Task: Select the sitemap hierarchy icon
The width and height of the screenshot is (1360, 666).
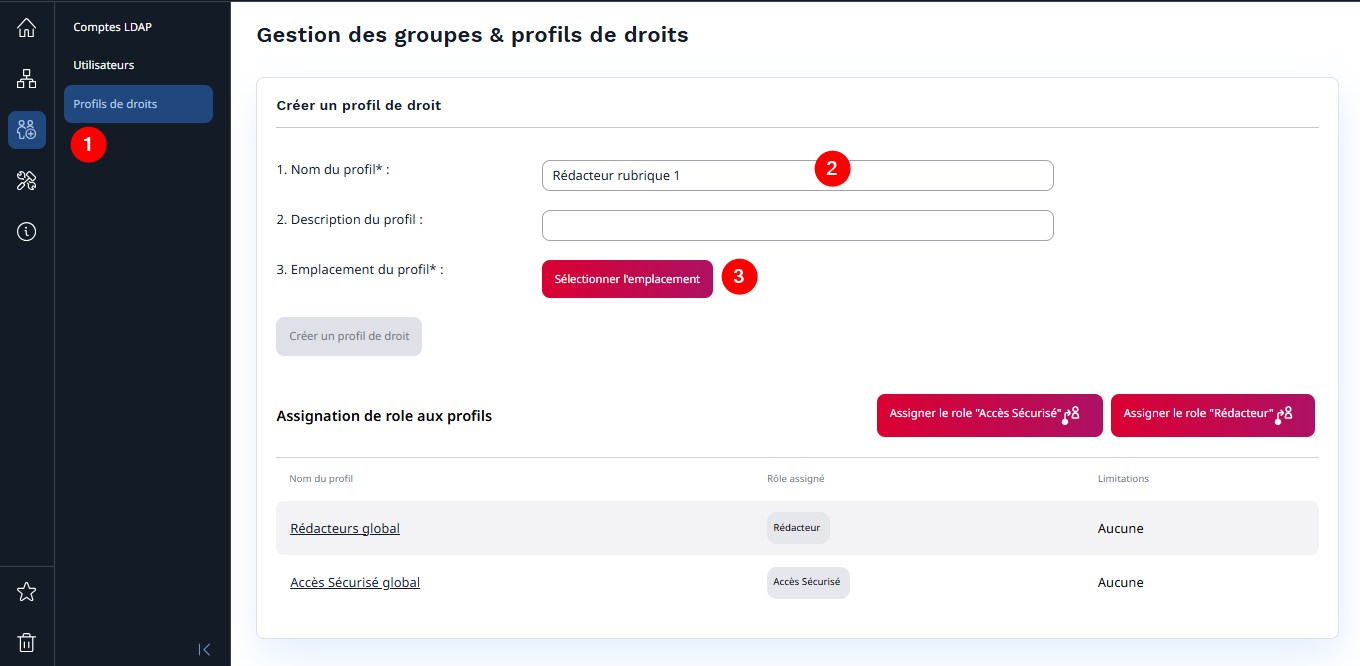Action: pyautogui.click(x=26, y=78)
